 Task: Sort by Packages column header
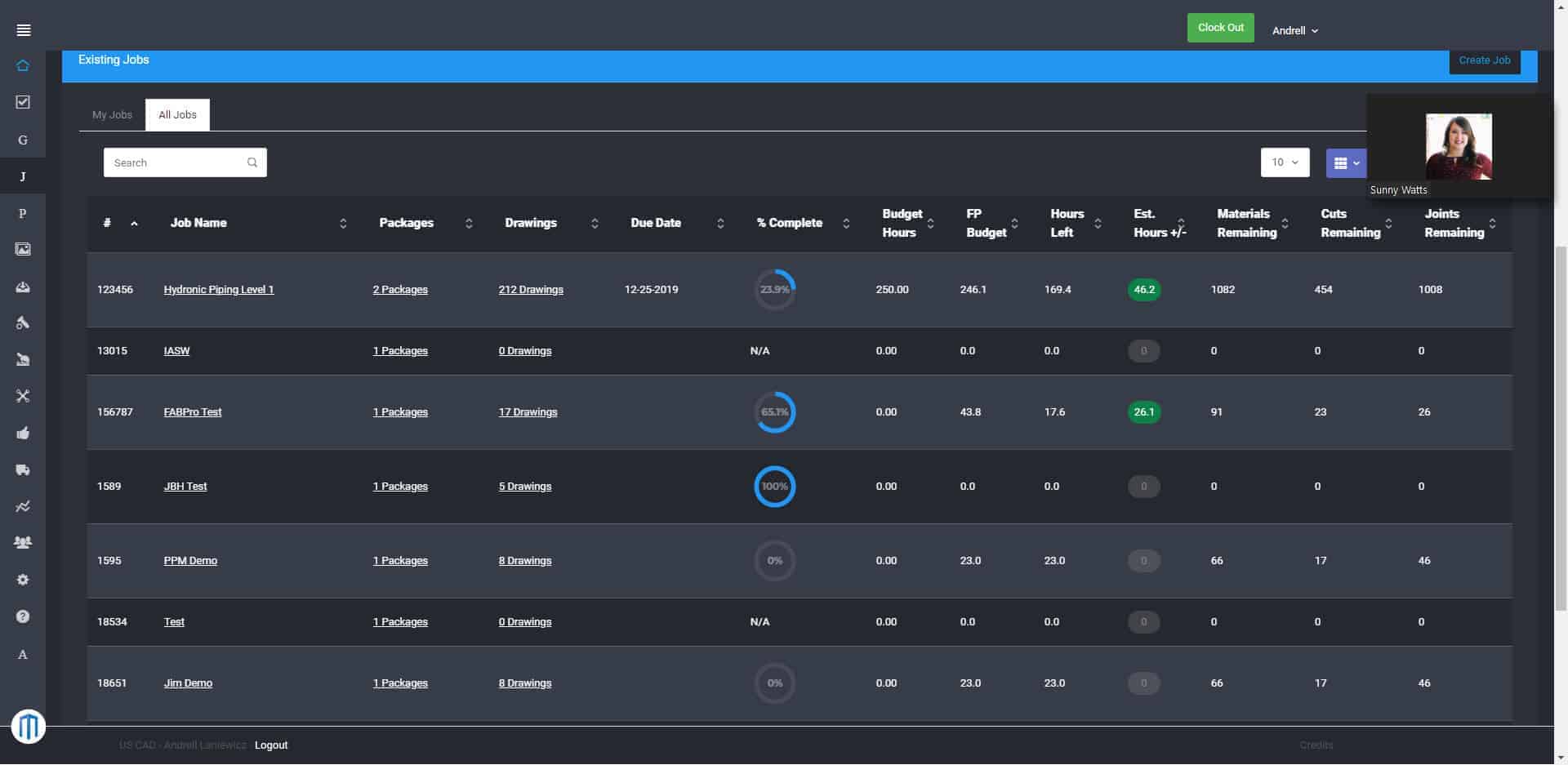[425, 223]
